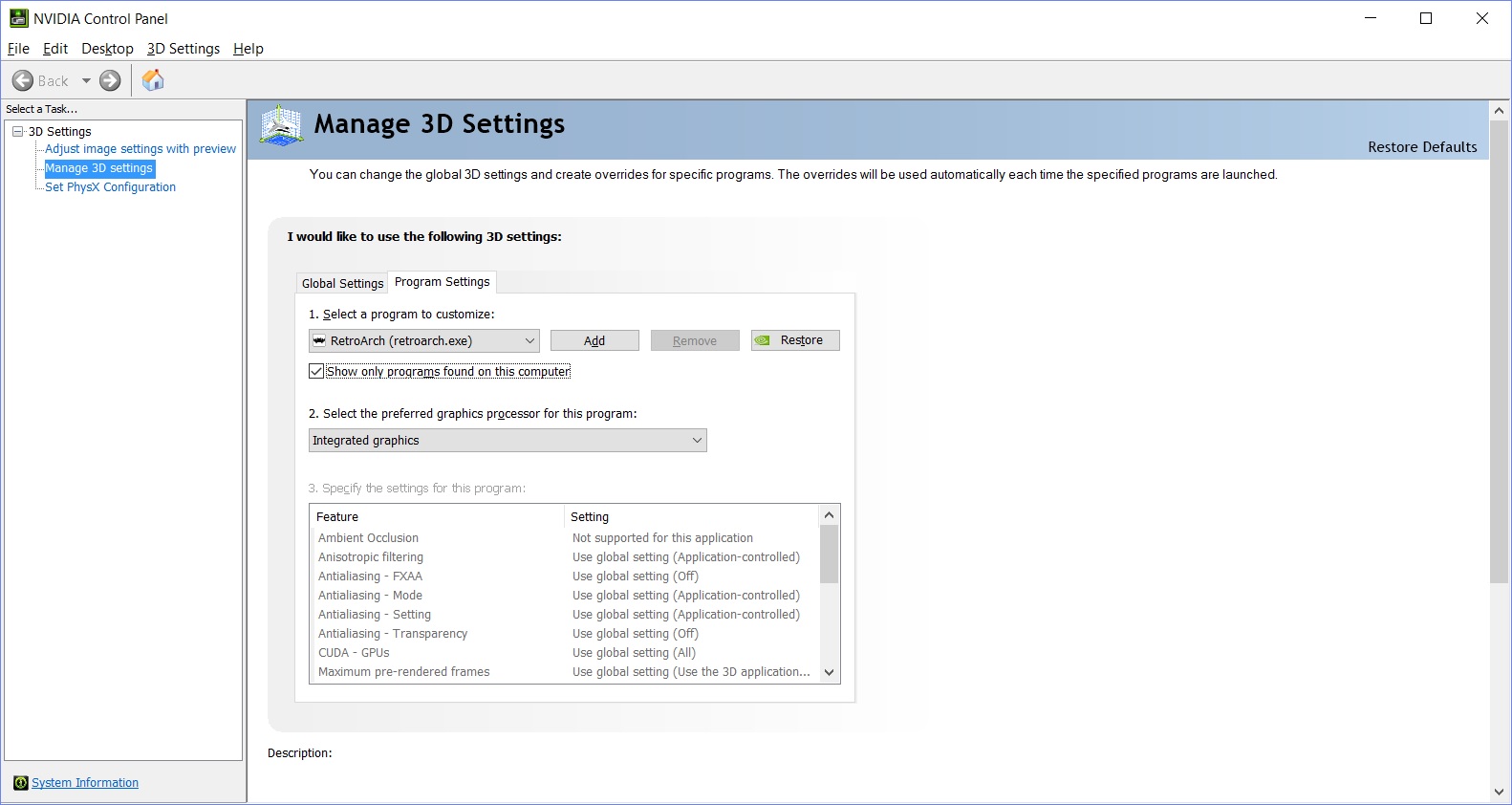Open the RetroArch program dropdown
1512x805 pixels.
pyautogui.click(x=424, y=340)
